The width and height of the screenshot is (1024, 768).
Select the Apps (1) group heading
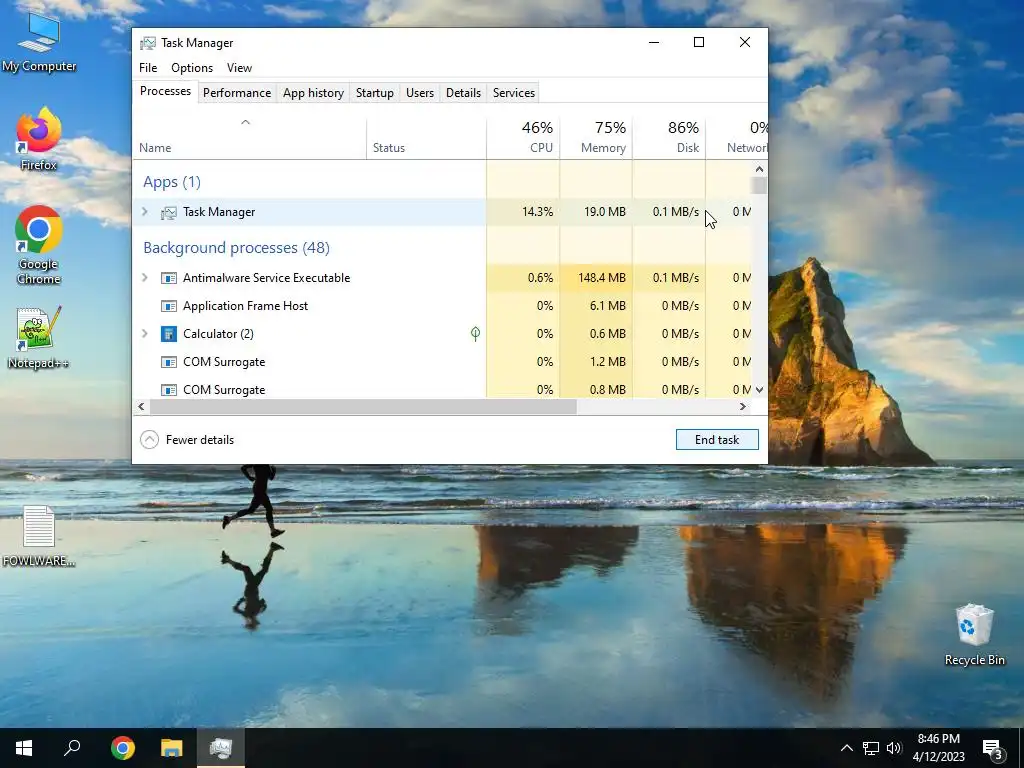pyautogui.click(x=172, y=182)
